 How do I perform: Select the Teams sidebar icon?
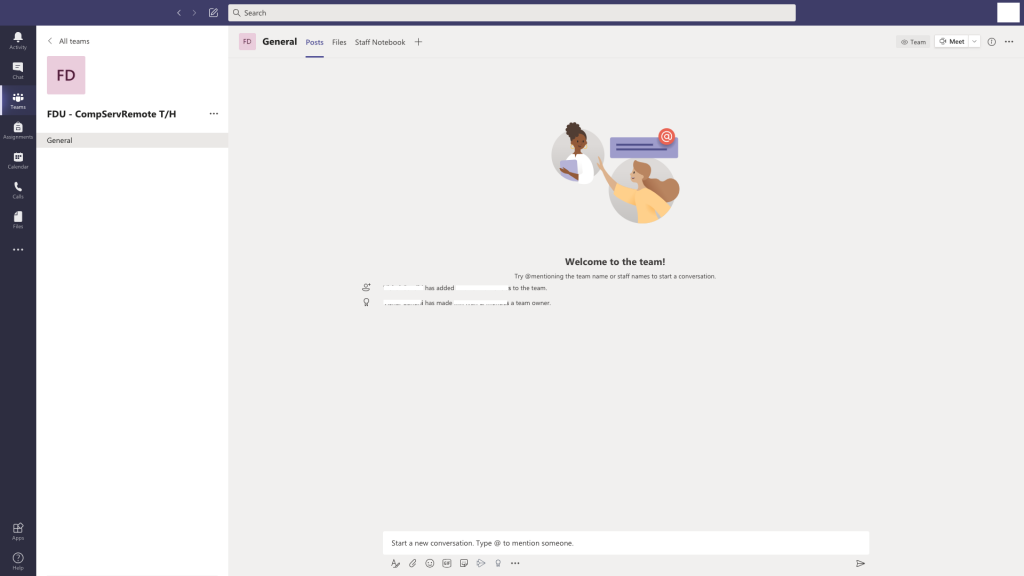click(18, 101)
